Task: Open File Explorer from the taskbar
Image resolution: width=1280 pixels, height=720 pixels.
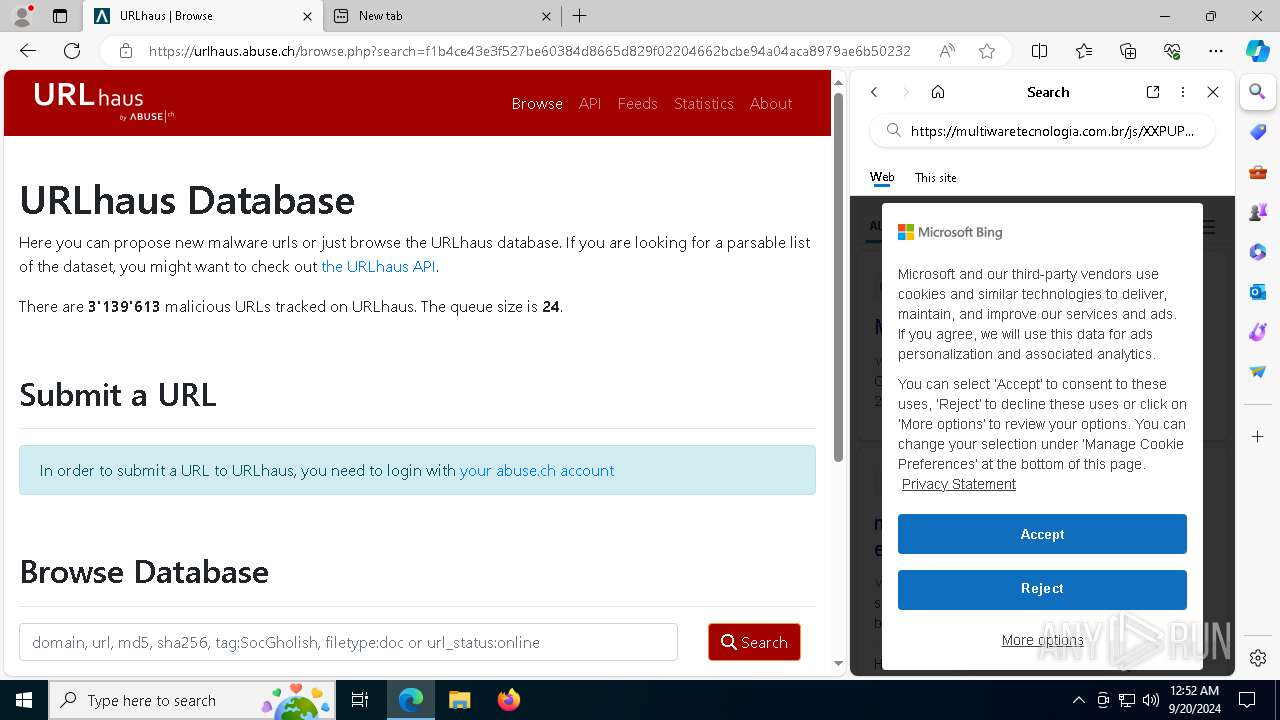Action: tap(459, 700)
